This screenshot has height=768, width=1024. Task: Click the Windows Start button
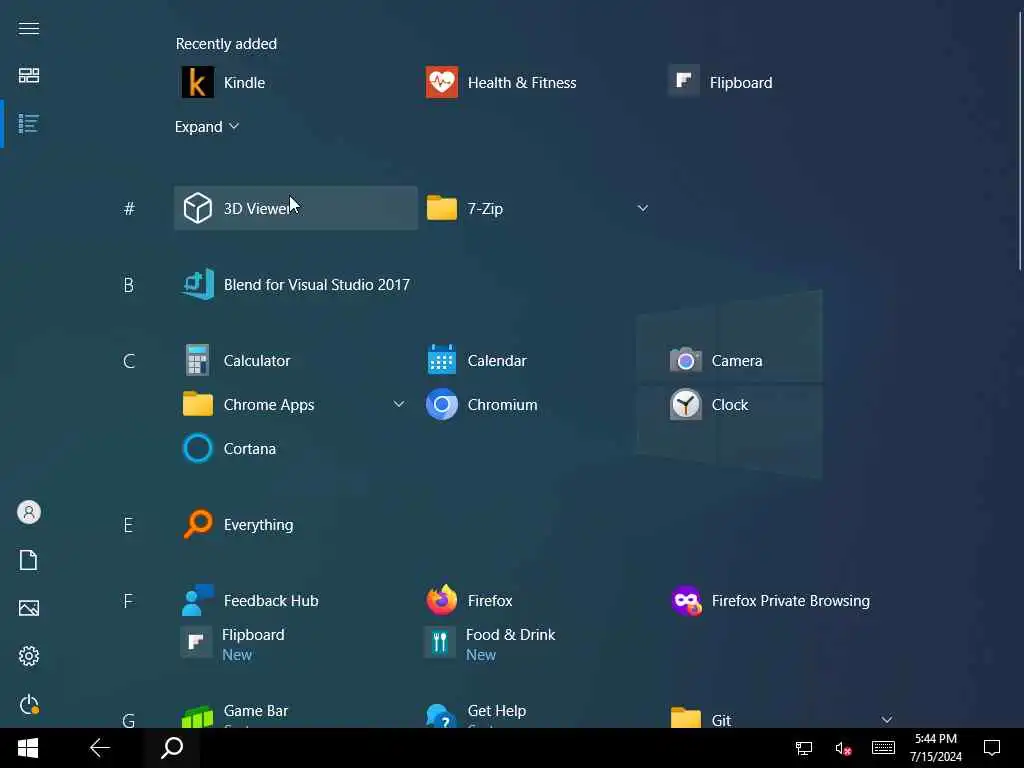tap(27, 748)
